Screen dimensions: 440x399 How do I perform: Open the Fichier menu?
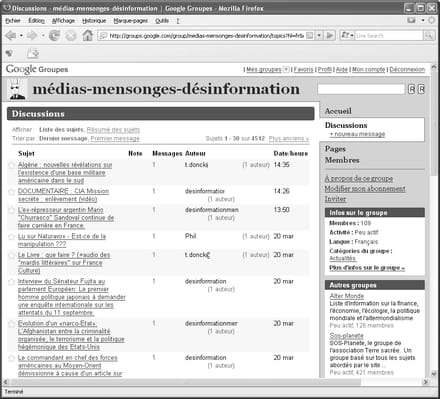(x=13, y=21)
